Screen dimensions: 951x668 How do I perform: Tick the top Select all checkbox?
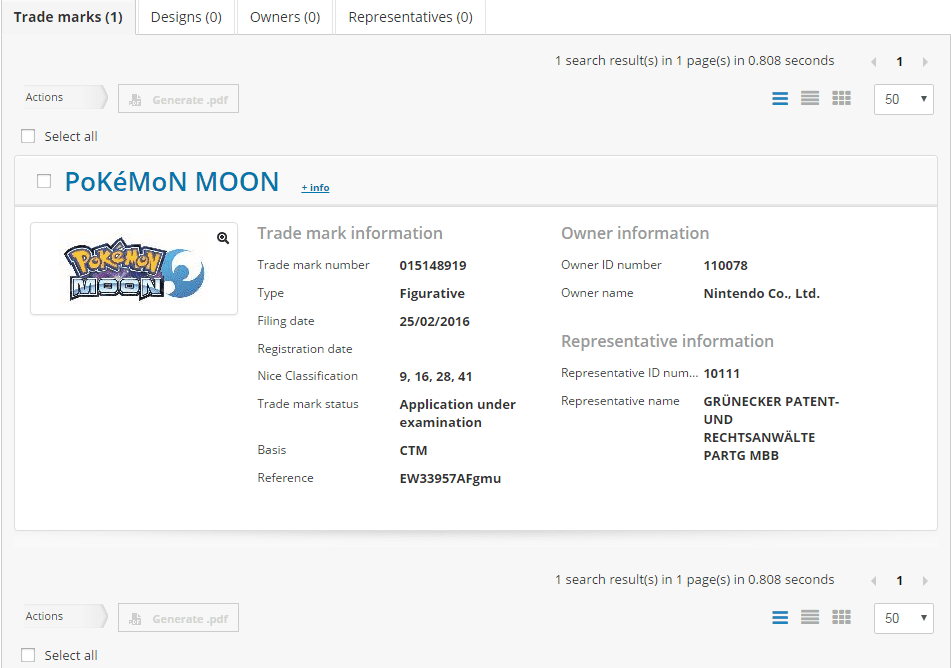click(28, 136)
